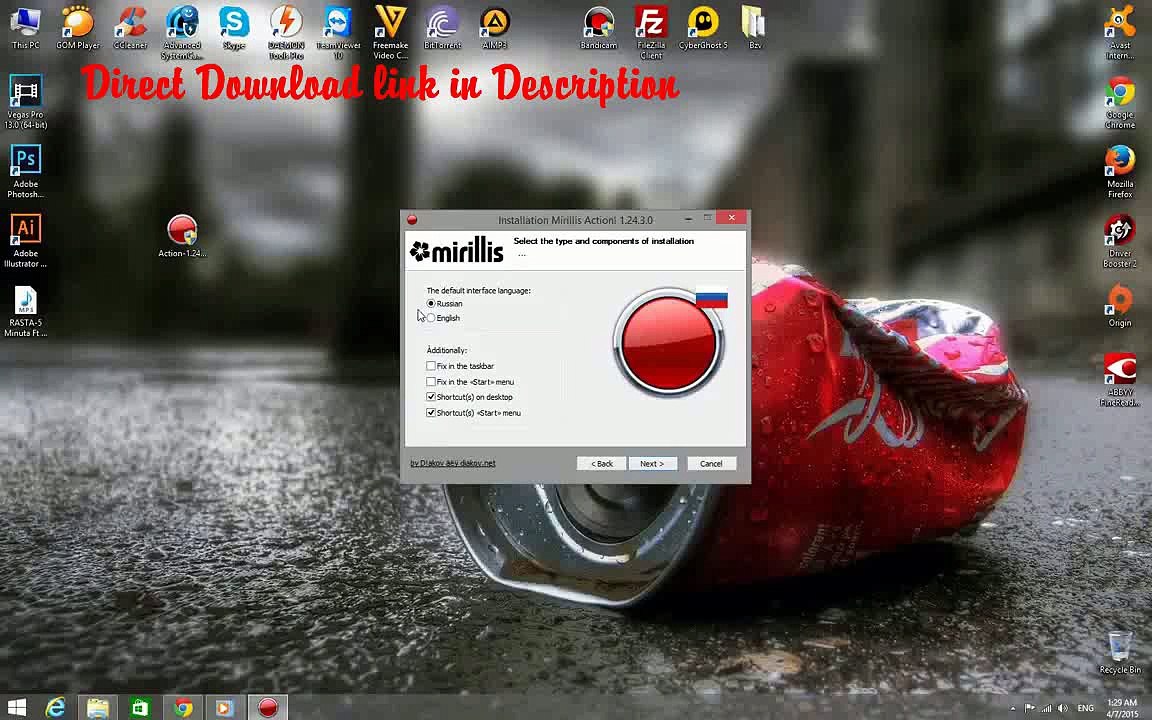Launch ABBYY FineReader shortcut
Image resolution: width=1152 pixels, height=720 pixels.
(x=1120, y=380)
